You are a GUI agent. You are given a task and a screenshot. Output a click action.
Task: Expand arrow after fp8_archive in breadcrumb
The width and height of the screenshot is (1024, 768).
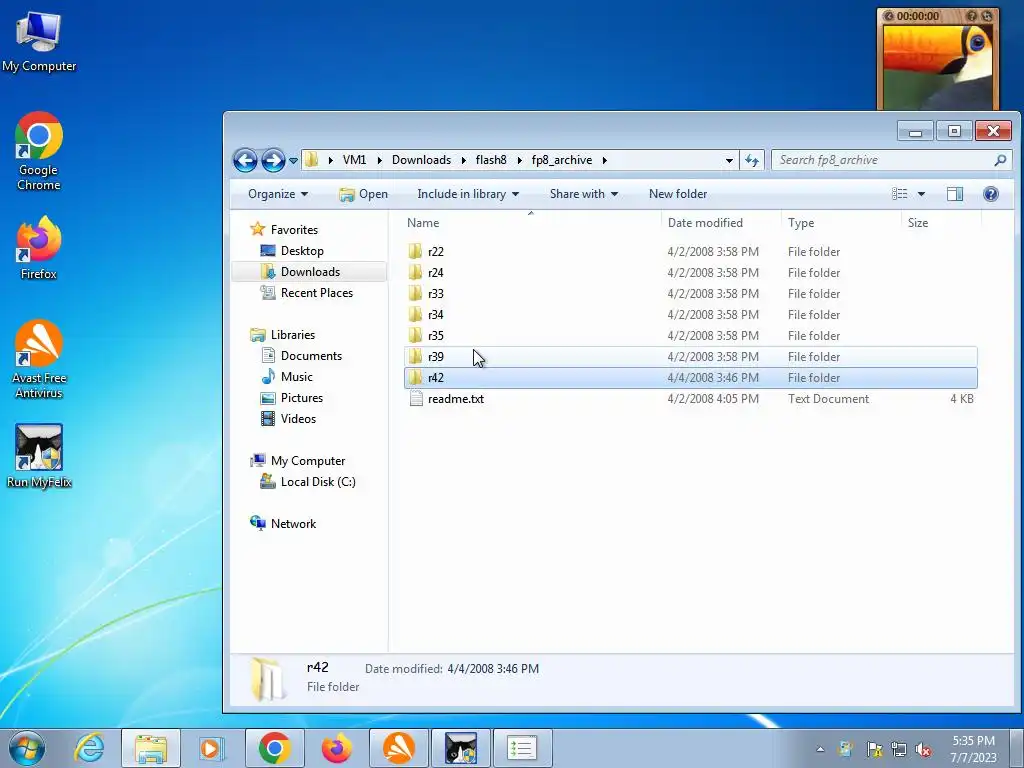coord(605,161)
